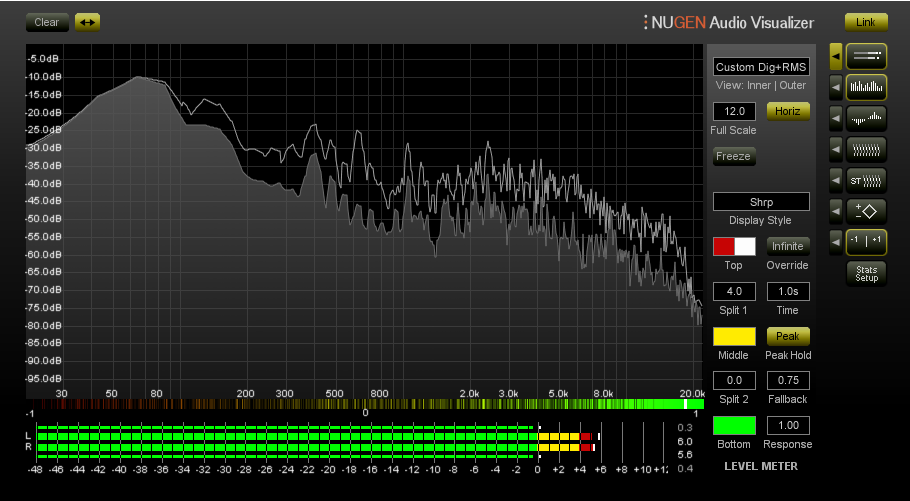Open settings arrow beside the chevron spectrogram icon
The image size is (910, 501).
tap(836, 150)
